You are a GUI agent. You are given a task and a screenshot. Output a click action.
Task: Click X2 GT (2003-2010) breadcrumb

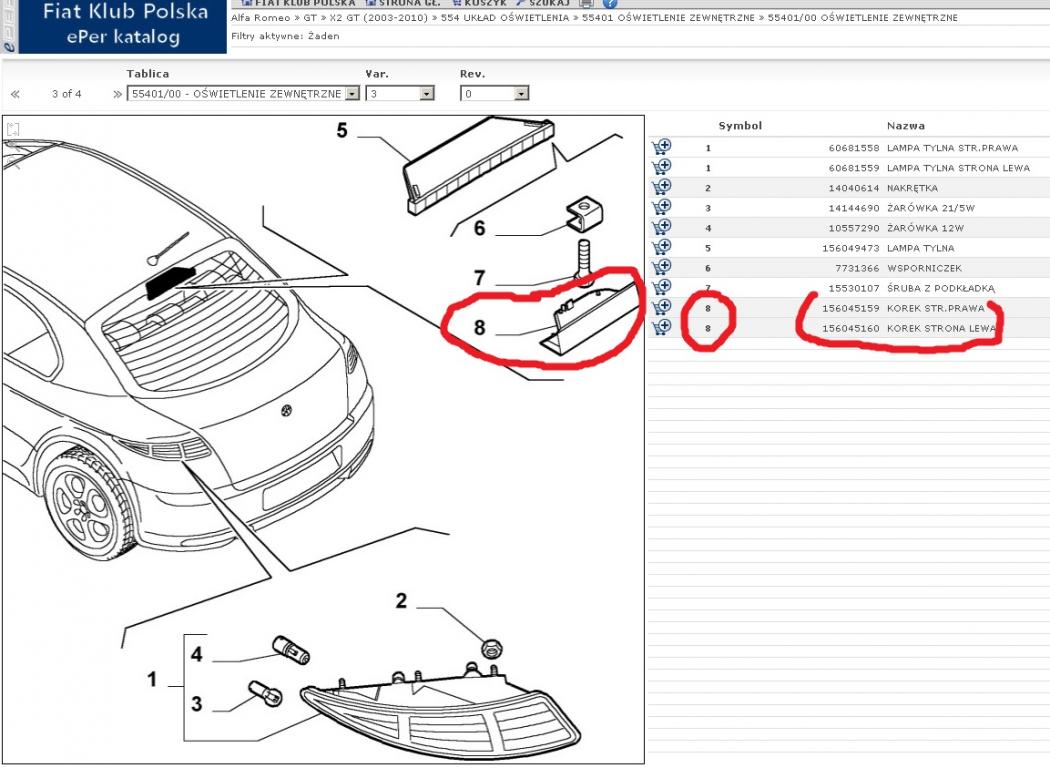(378, 18)
